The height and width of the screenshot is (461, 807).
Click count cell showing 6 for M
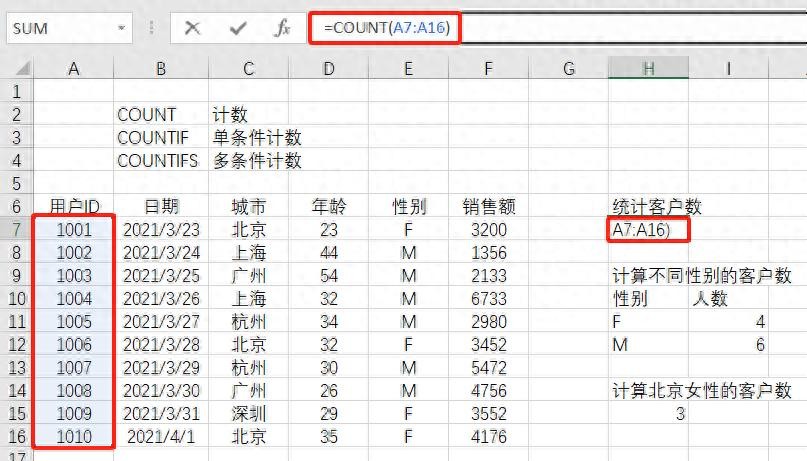(x=728, y=344)
